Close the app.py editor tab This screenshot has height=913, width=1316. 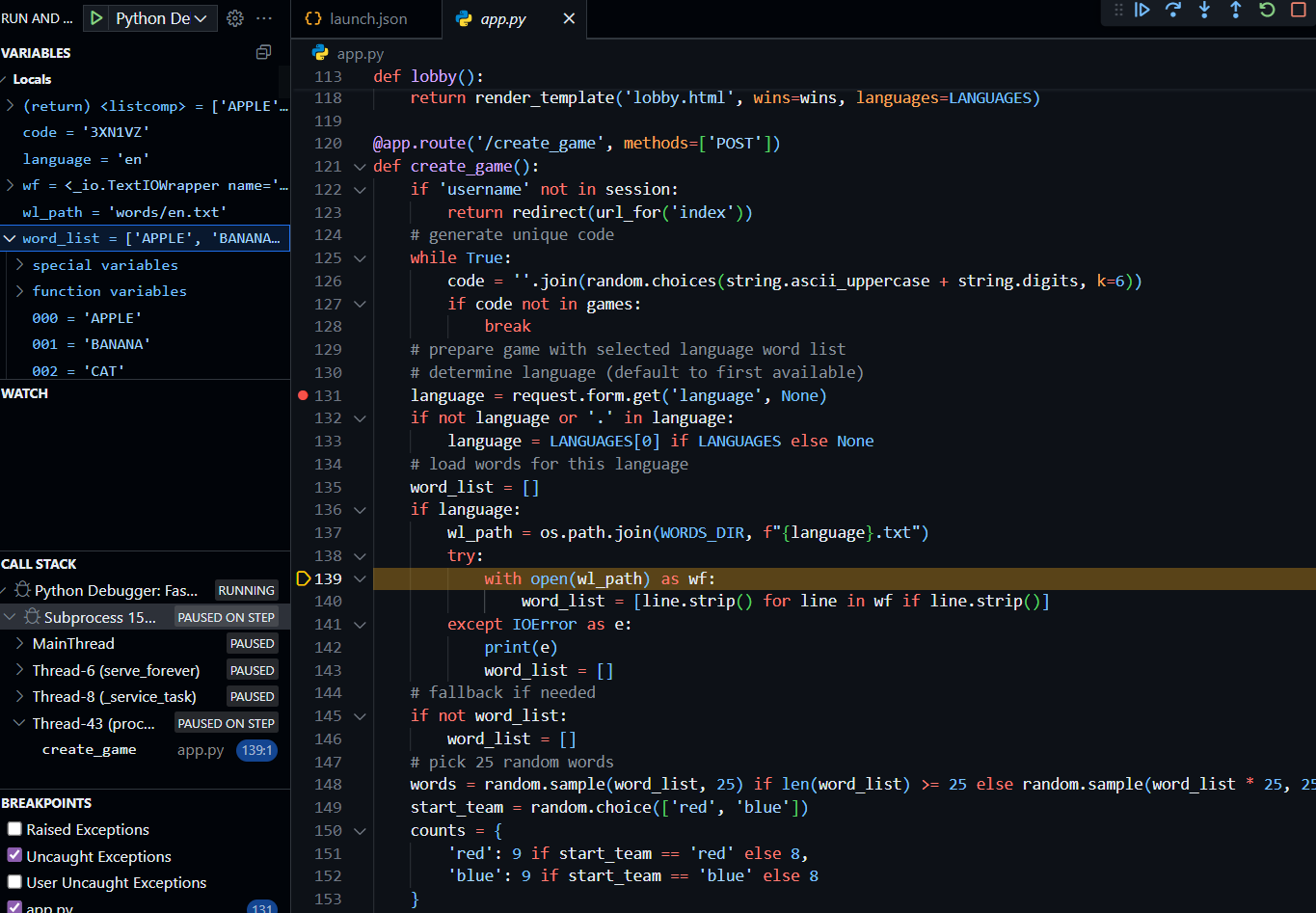pos(568,19)
